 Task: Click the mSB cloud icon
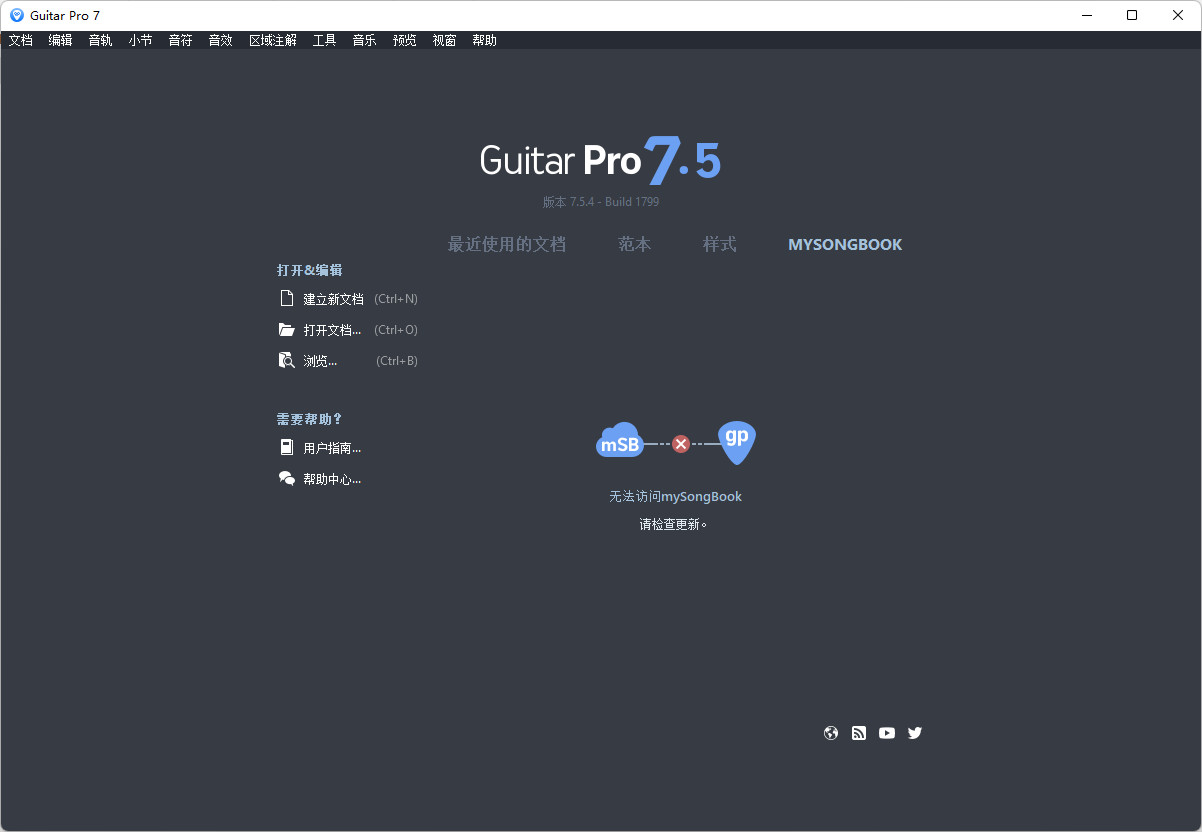(620, 441)
